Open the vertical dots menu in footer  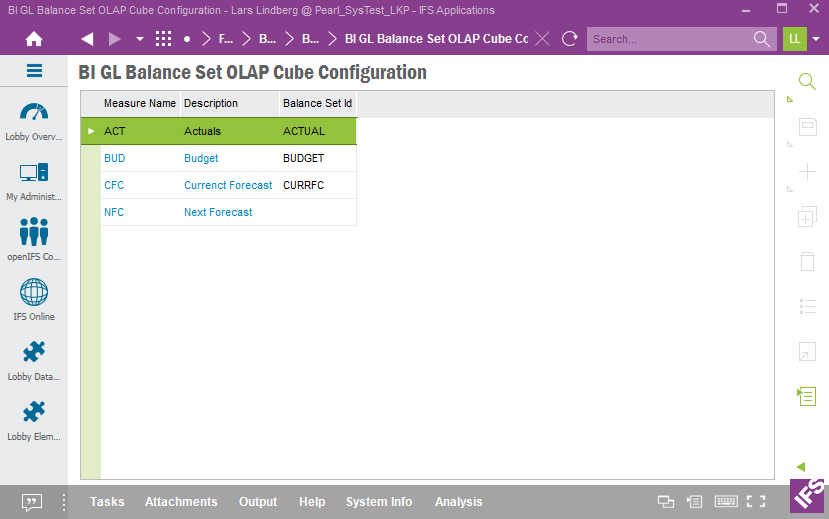(x=63, y=502)
